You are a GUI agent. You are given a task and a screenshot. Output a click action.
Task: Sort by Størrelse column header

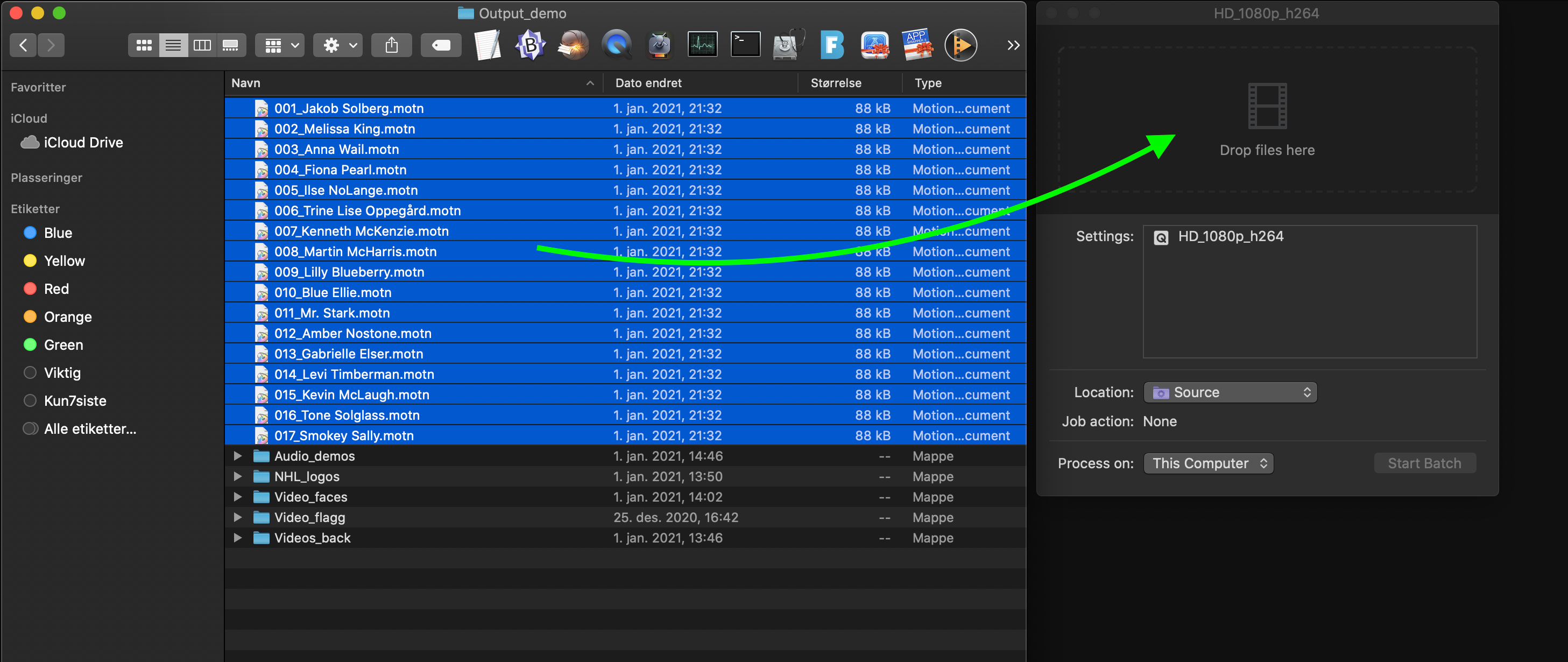point(850,83)
